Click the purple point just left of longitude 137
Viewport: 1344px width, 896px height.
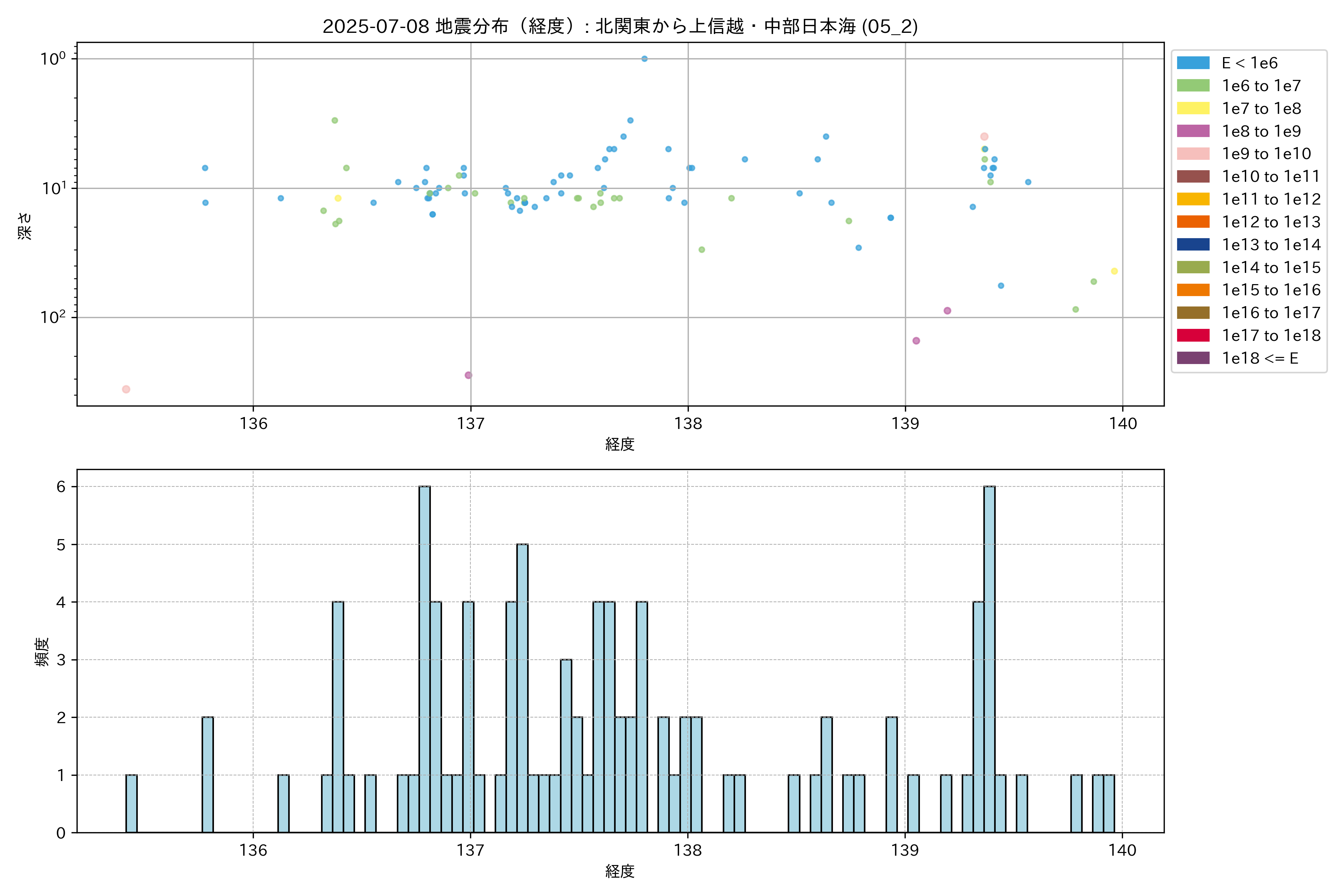pos(468,376)
